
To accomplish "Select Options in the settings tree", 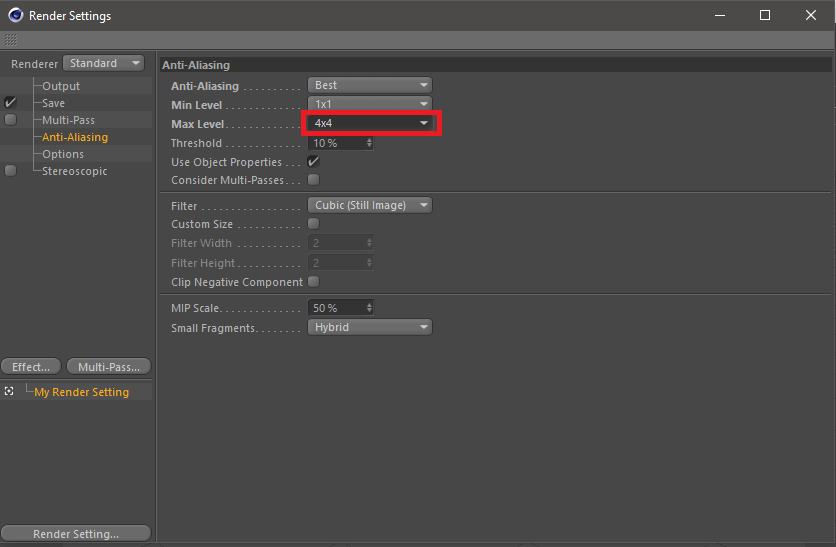I will point(63,154).
